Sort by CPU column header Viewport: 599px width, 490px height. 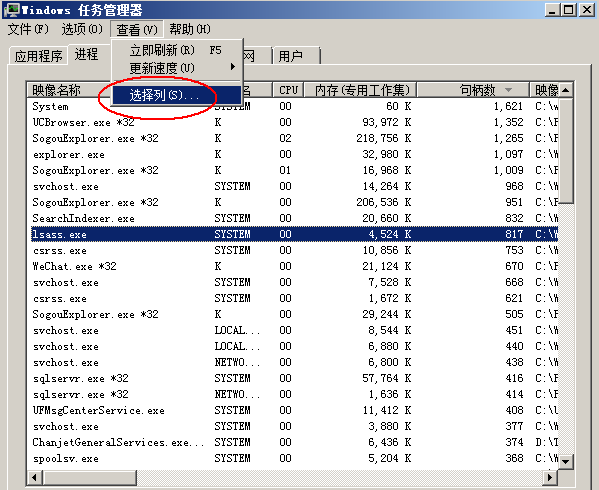coord(288,90)
